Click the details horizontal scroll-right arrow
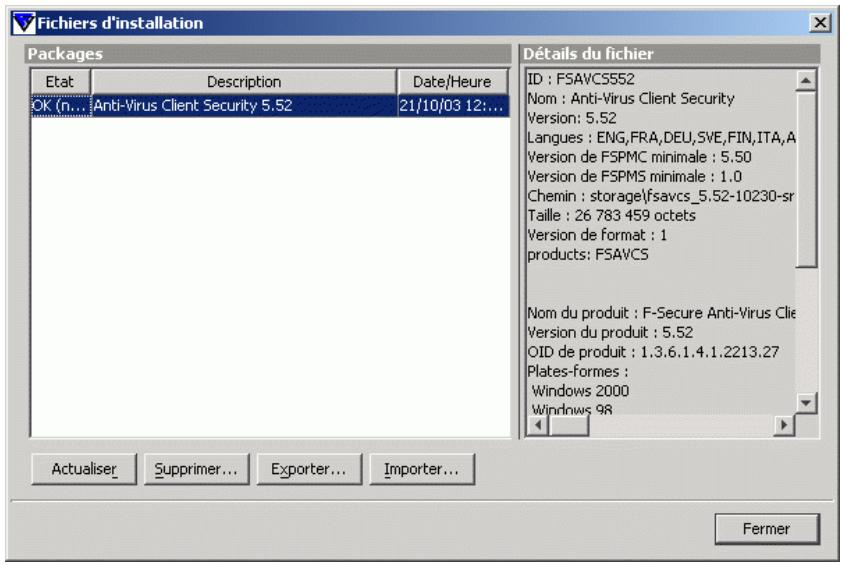Screen dimensions: 845x565 point(784,425)
